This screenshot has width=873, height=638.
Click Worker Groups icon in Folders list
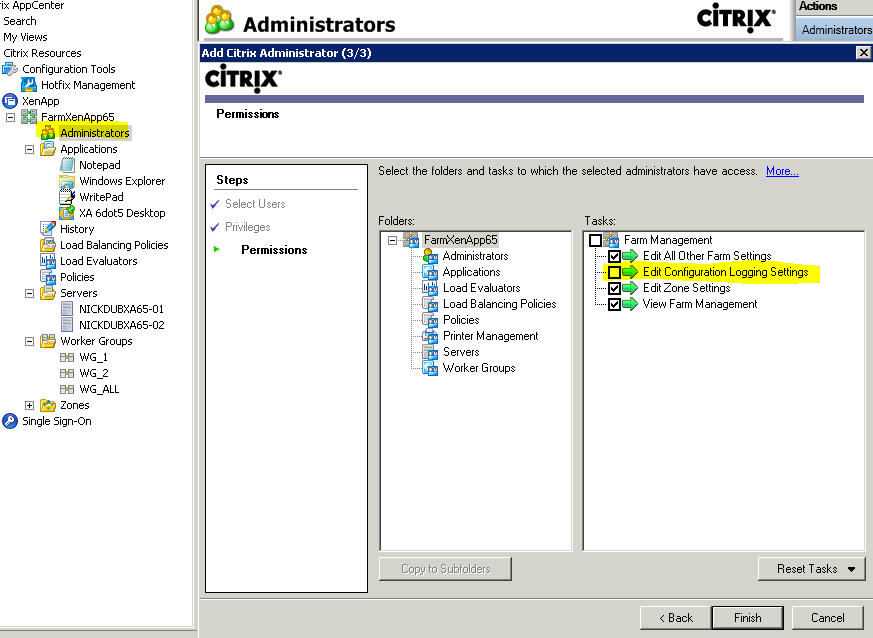(430, 368)
